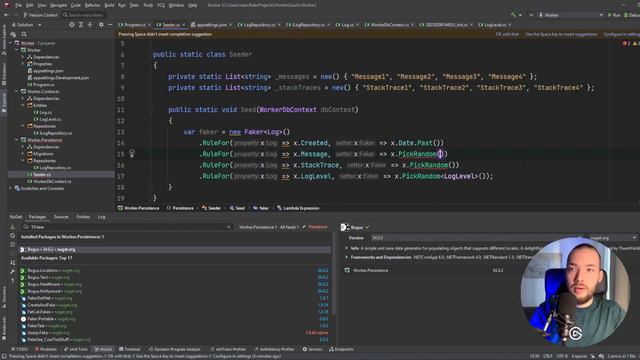Open the Worker.Persistence project filter dropdown
The width and height of the screenshot is (640, 360).
click(x=258, y=227)
